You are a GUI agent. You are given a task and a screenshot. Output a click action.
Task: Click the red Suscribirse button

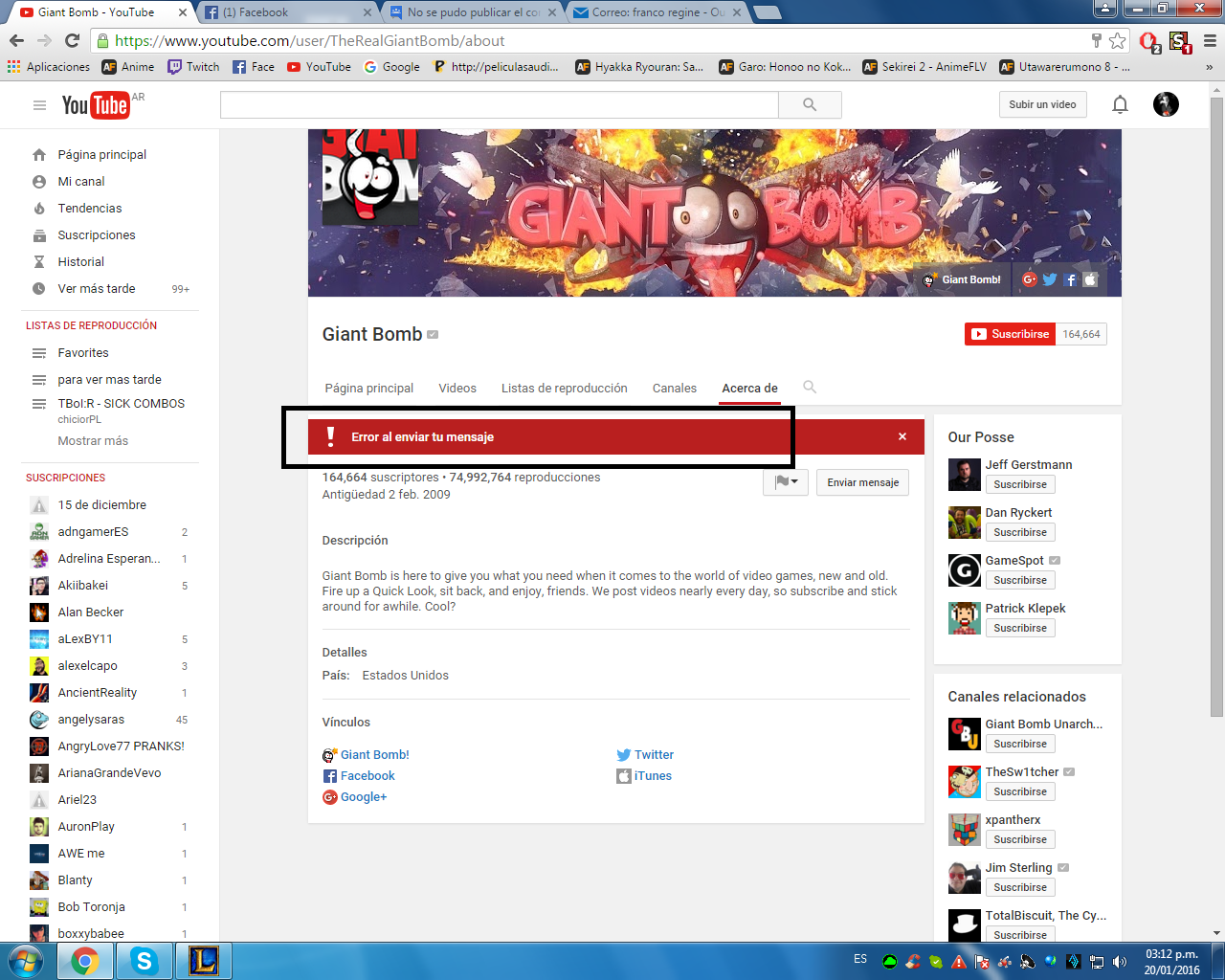click(x=1011, y=334)
